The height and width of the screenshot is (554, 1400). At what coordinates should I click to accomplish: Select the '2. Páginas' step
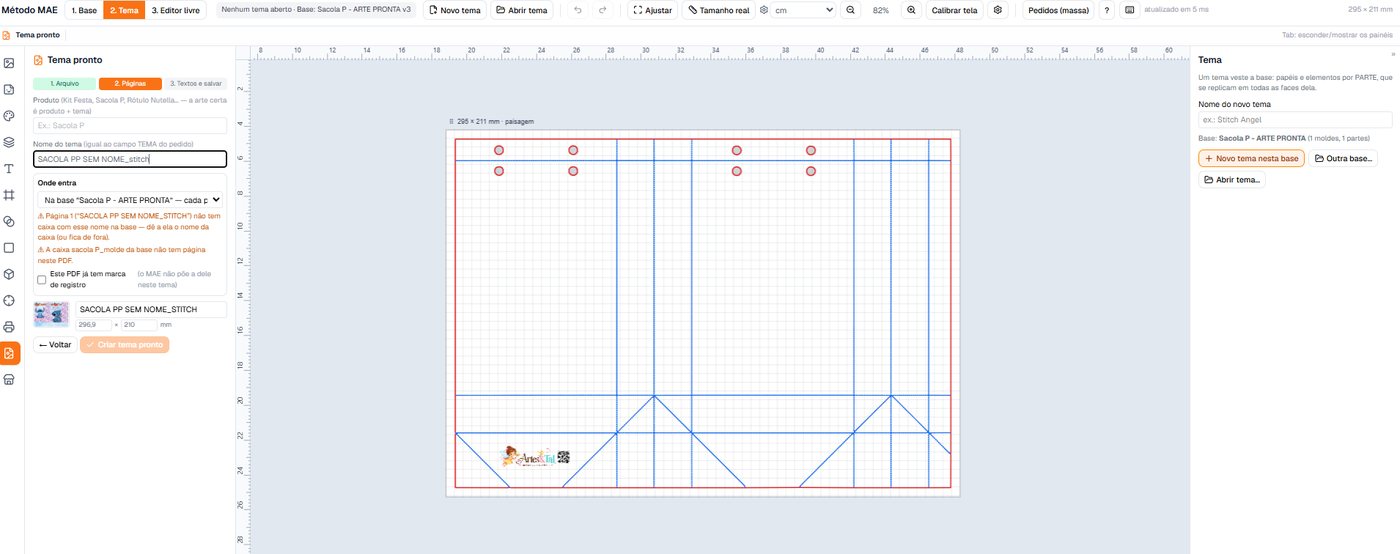[x=130, y=83]
